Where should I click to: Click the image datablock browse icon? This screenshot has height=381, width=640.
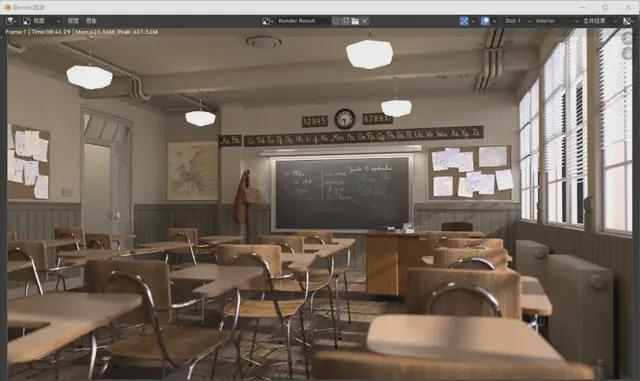click(267, 21)
